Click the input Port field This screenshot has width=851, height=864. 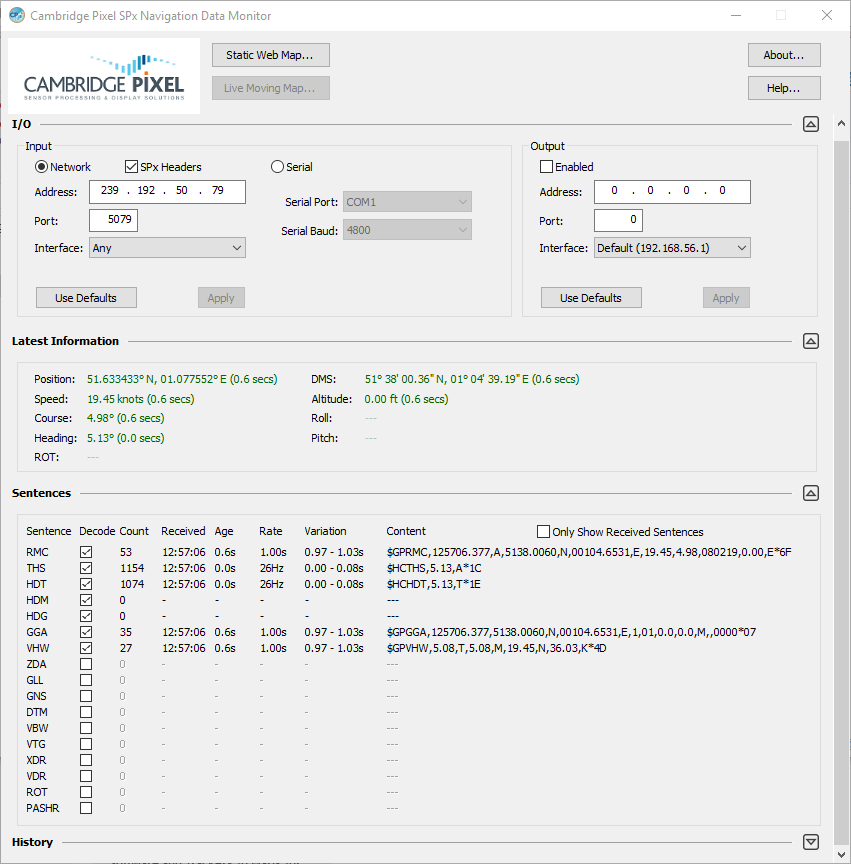click(x=113, y=220)
